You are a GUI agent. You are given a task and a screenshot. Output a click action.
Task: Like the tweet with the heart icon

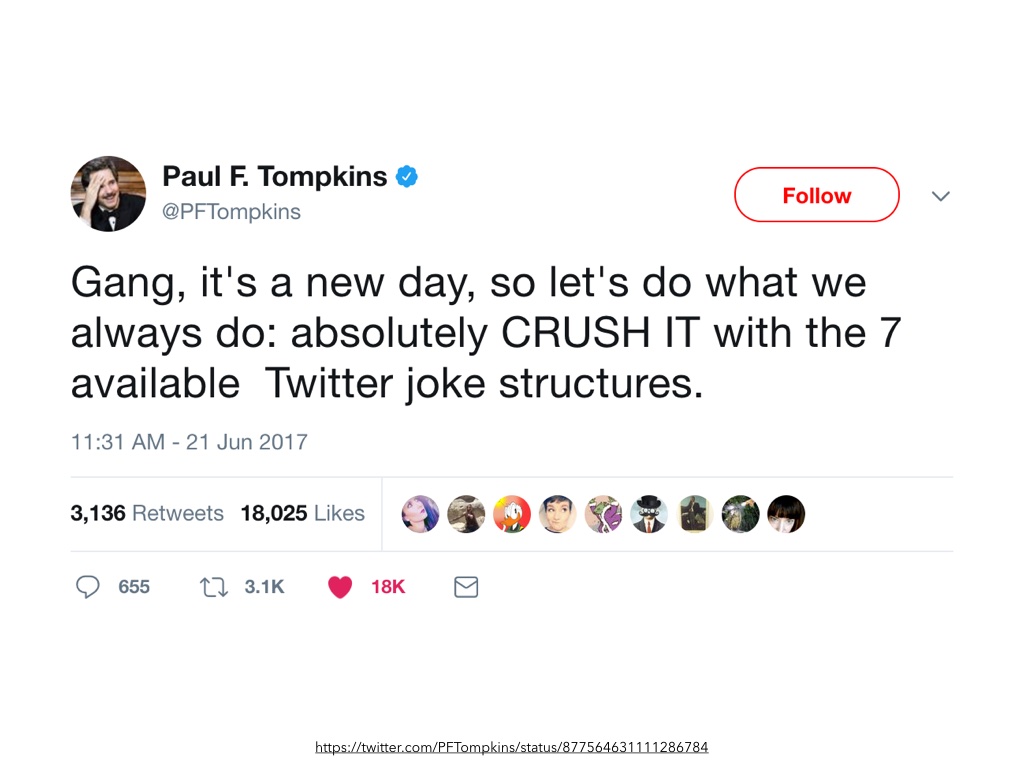click(340, 587)
